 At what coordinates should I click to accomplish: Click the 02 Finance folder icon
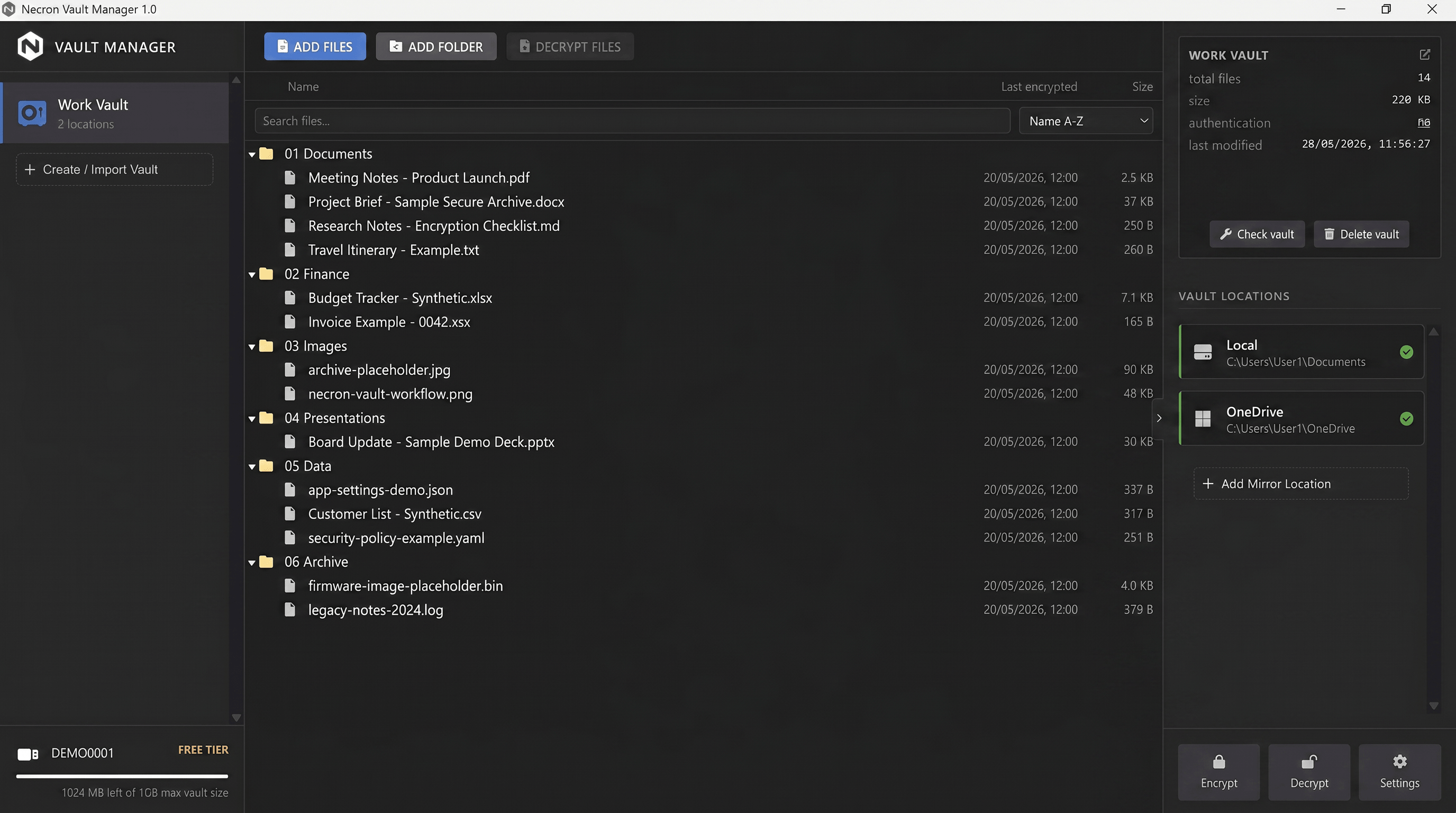(x=266, y=274)
